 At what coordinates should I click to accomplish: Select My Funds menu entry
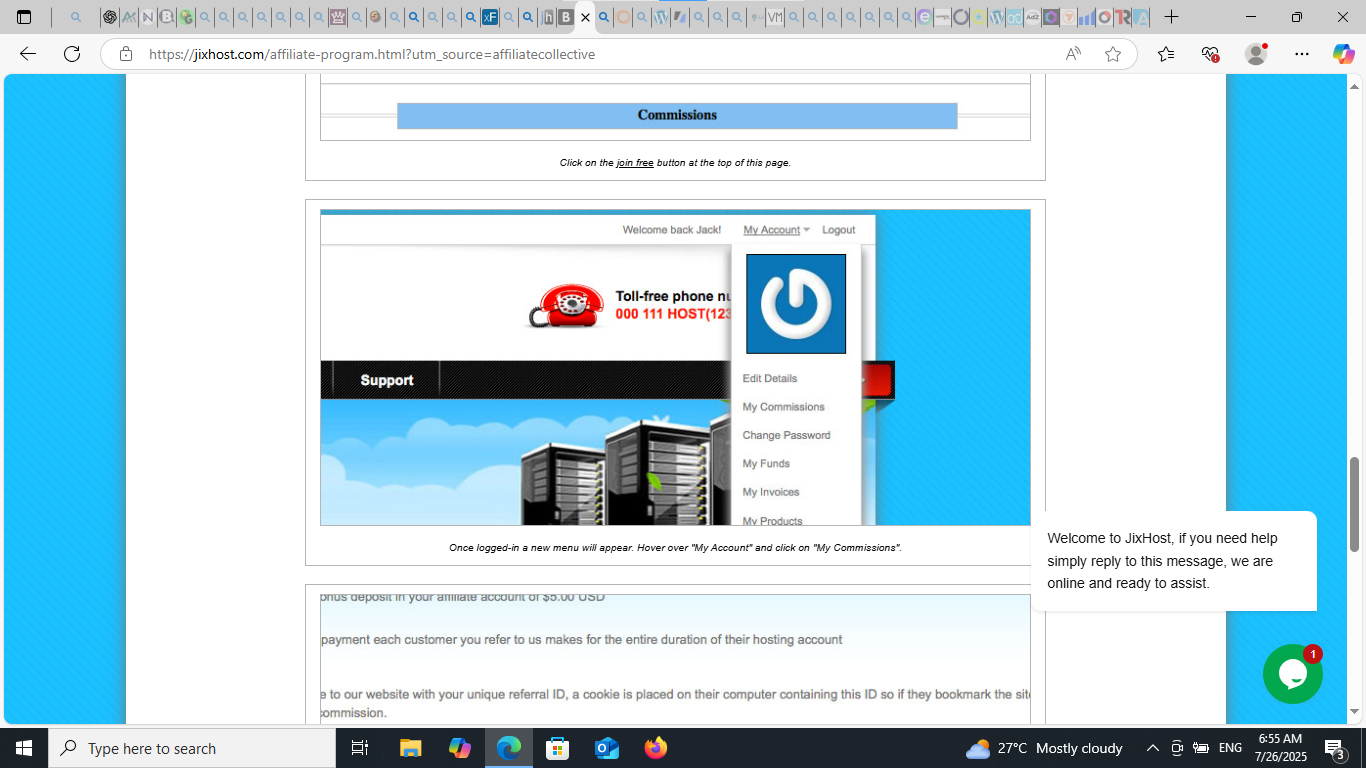(x=766, y=464)
